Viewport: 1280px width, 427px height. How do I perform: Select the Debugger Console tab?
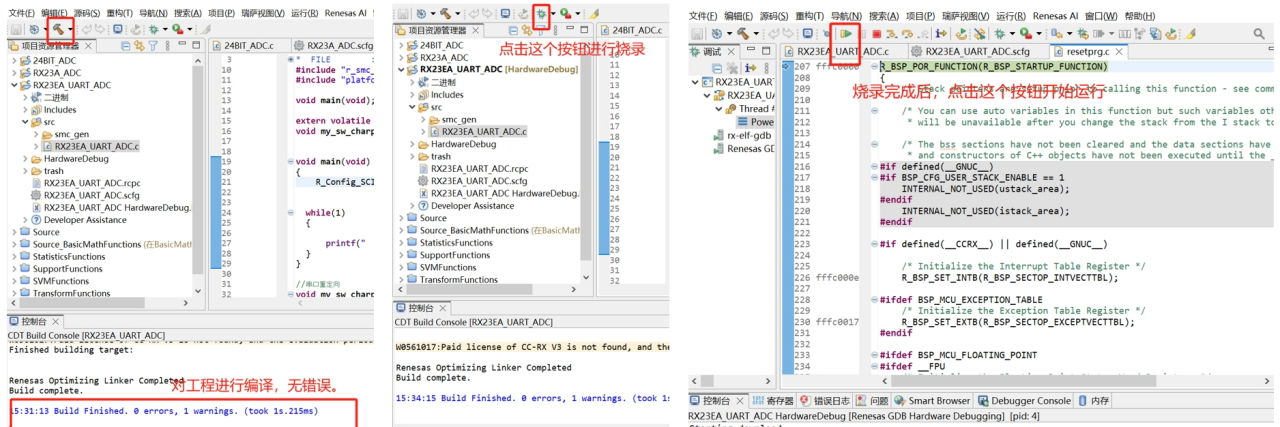click(x=1022, y=401)
